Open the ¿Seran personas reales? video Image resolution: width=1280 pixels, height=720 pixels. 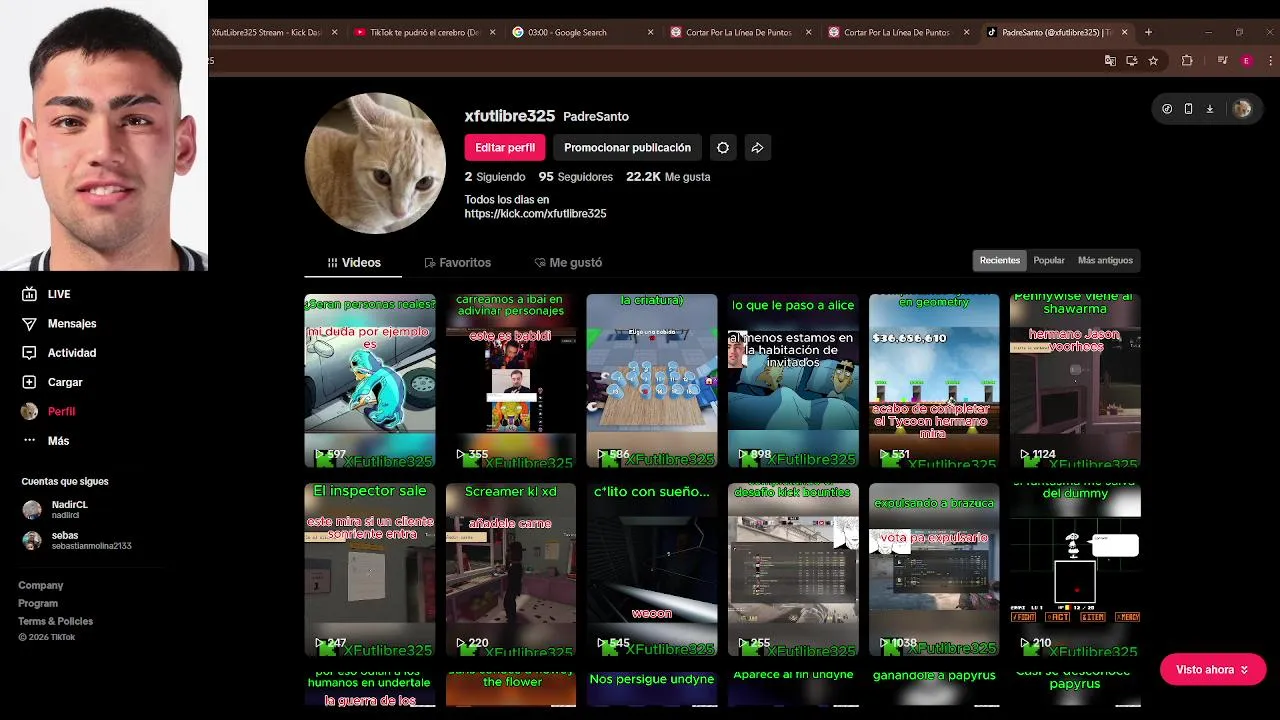pos(370,381)
